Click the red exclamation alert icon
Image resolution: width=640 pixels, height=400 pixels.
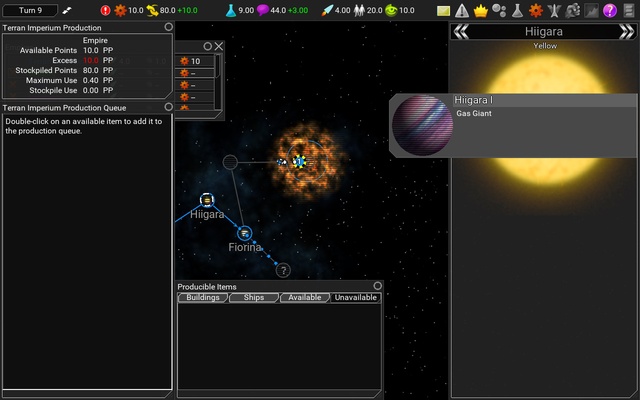tap(105, 10)
